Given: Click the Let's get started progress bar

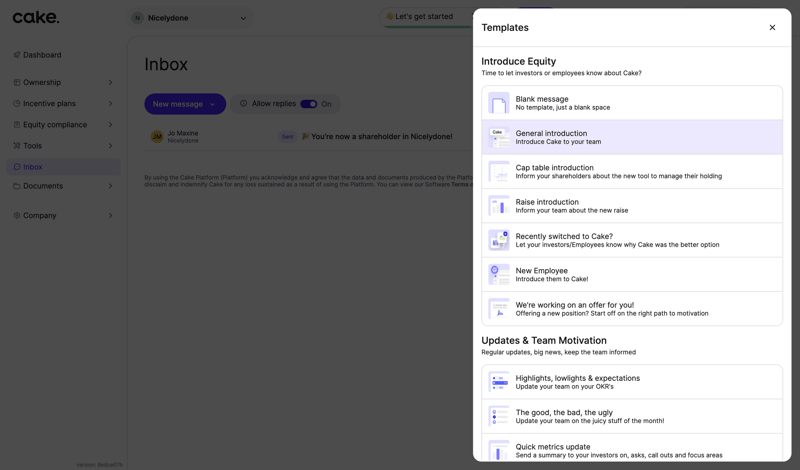Looking at the screenshot, I should pyautogui.click(x=424, y=17).
